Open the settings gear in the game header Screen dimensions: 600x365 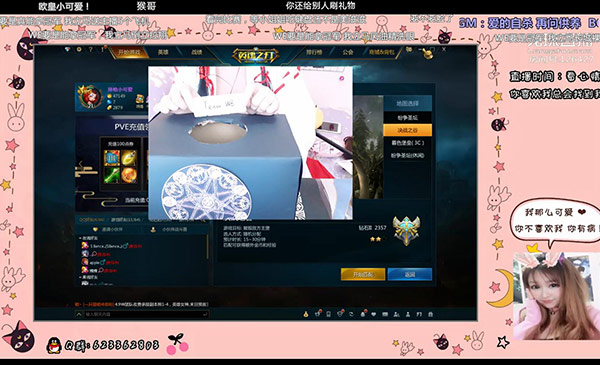click(x=79, y=49)
